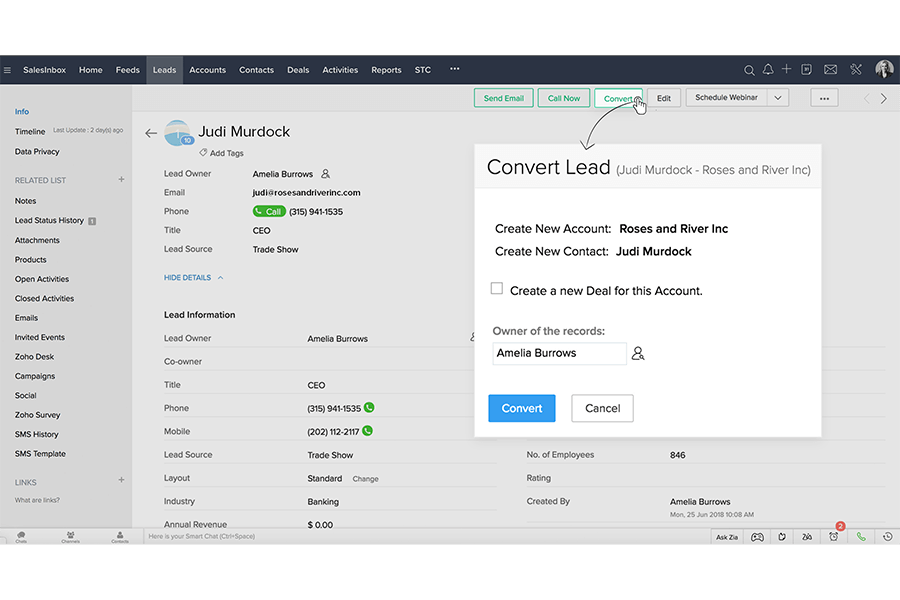Open the global search icon
This screenshot has height=600, width=900.
coord(749,70)
